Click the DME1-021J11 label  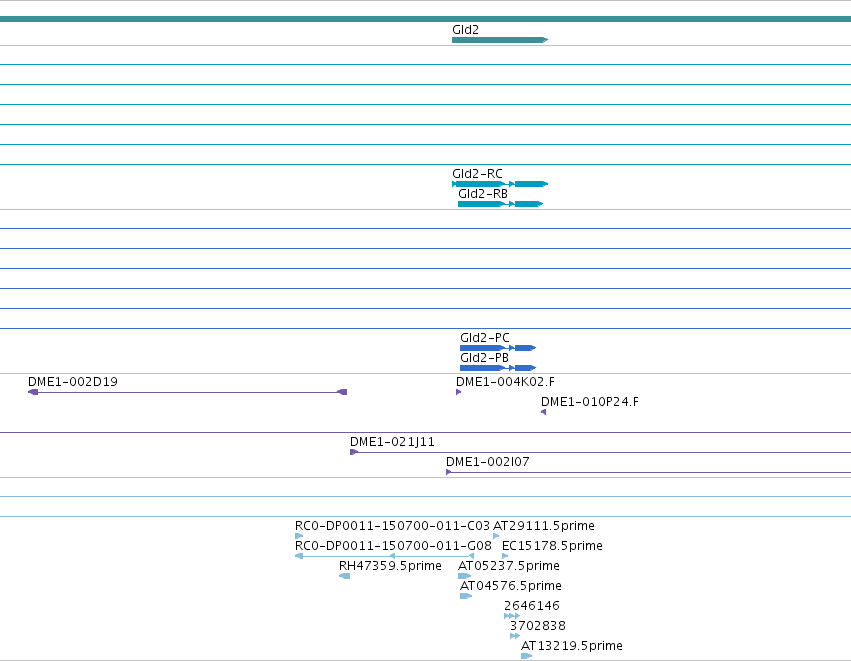[x=392, y=442]
